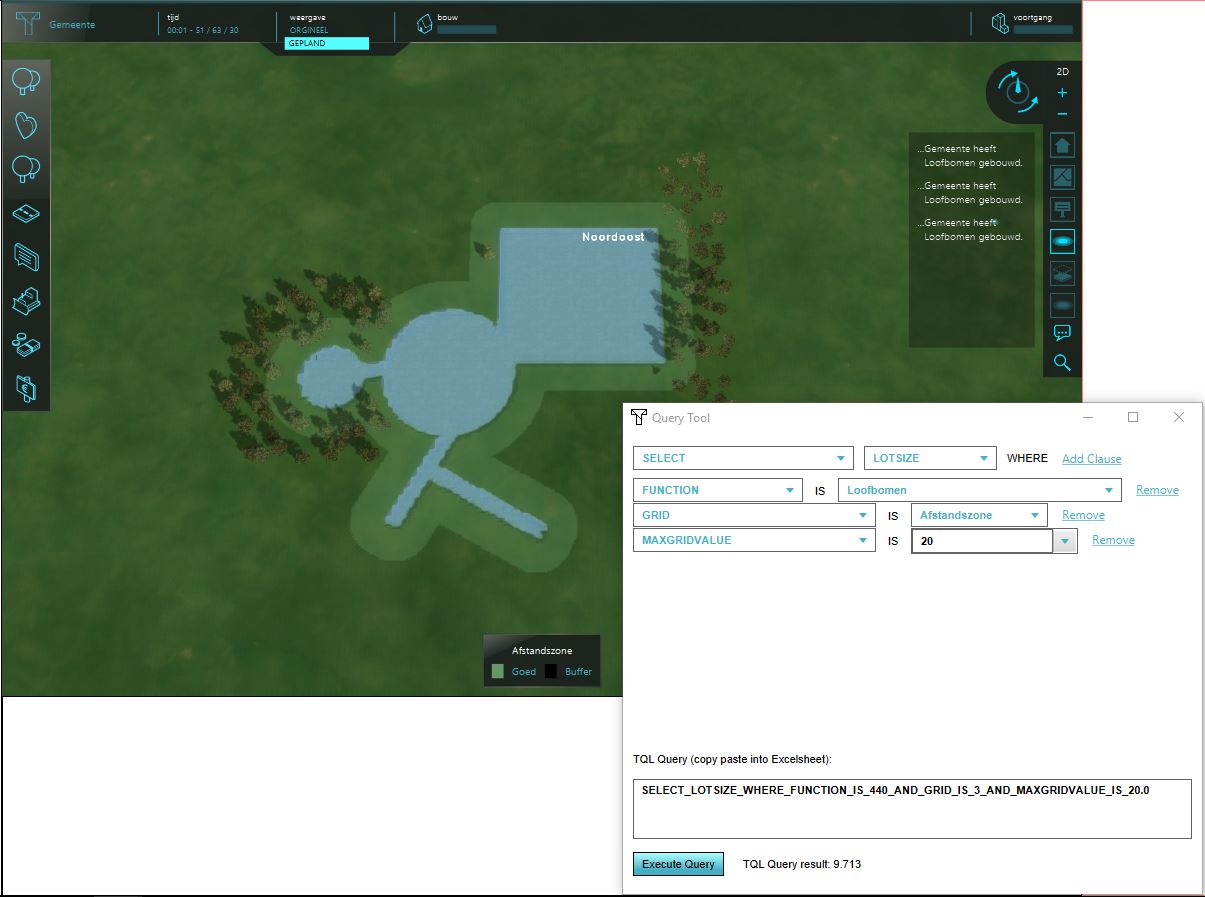1205x897 pixels.
Task: Click the Add Clause link
Action: pos(1091,459)
